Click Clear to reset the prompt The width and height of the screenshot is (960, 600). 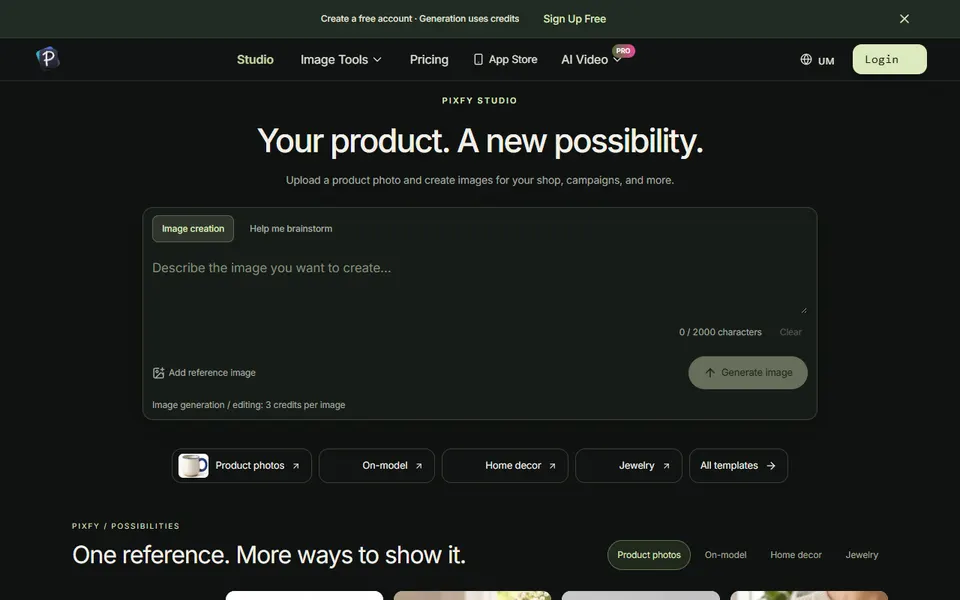coord(790,332)
